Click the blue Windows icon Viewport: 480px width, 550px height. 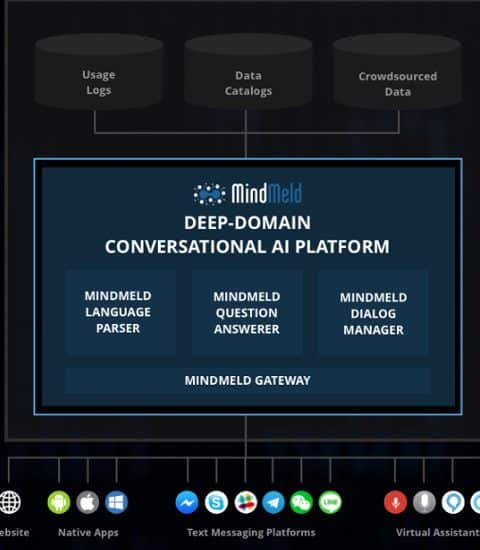coord(116,502)
